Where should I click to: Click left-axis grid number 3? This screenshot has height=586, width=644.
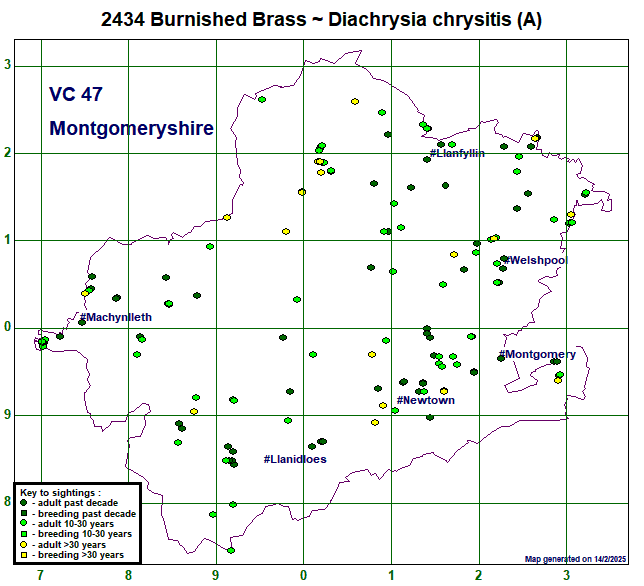point(7,65)
